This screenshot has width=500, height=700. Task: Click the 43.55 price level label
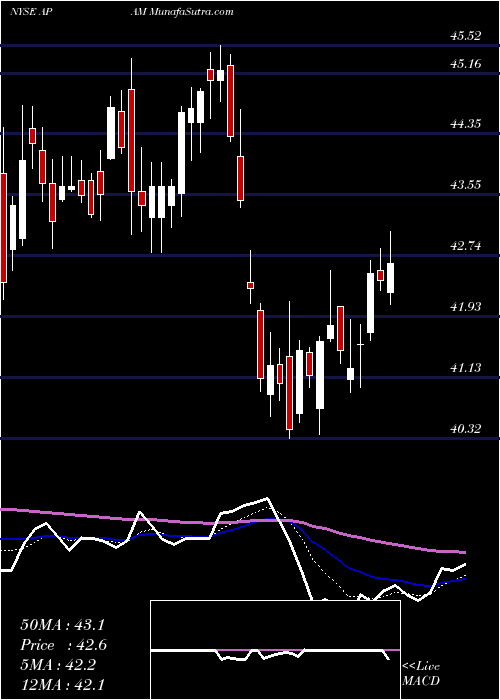466,185
